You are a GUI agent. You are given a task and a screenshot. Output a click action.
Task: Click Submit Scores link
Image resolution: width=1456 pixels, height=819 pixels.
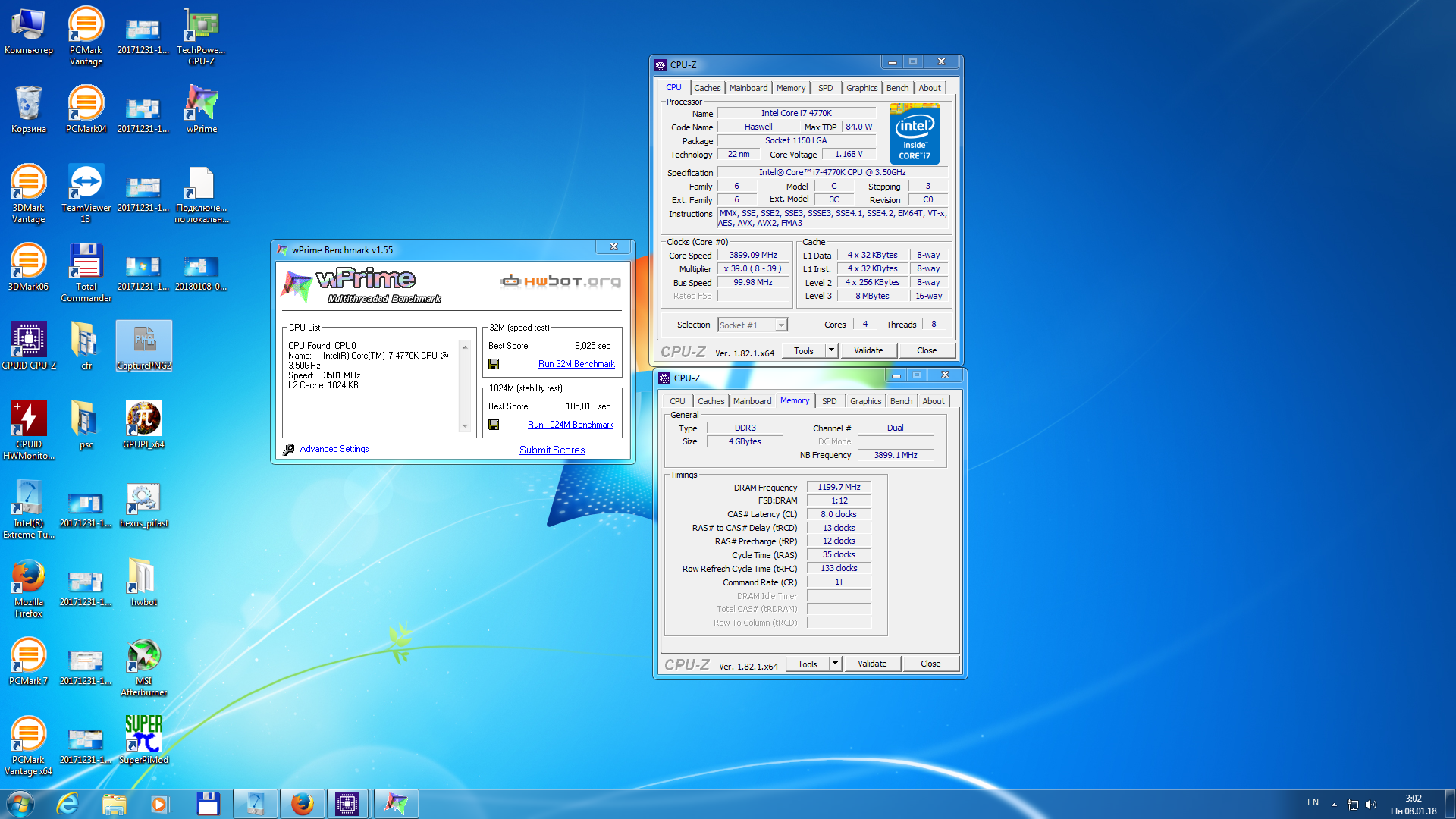[552, 450]
